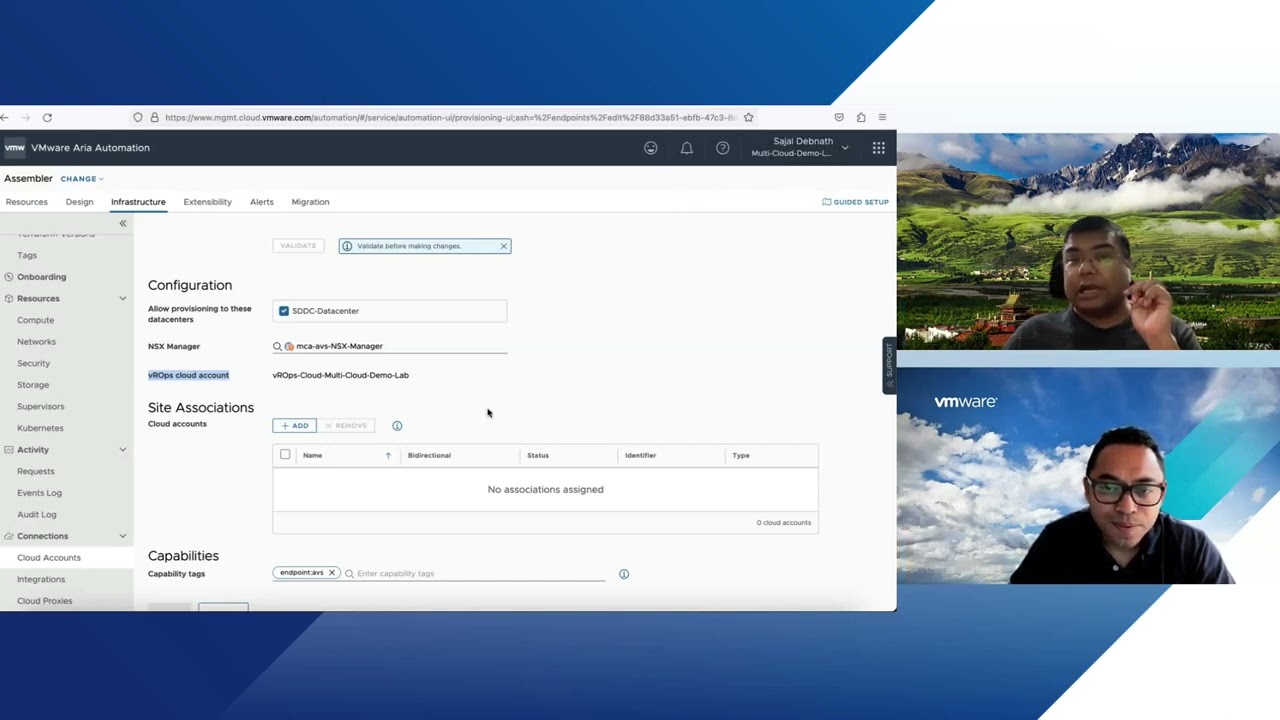Image resolution: width=1280 pixels, height=720 pixels.
Task: Open Supervisors under Resources
Action: tap(40, 406)
